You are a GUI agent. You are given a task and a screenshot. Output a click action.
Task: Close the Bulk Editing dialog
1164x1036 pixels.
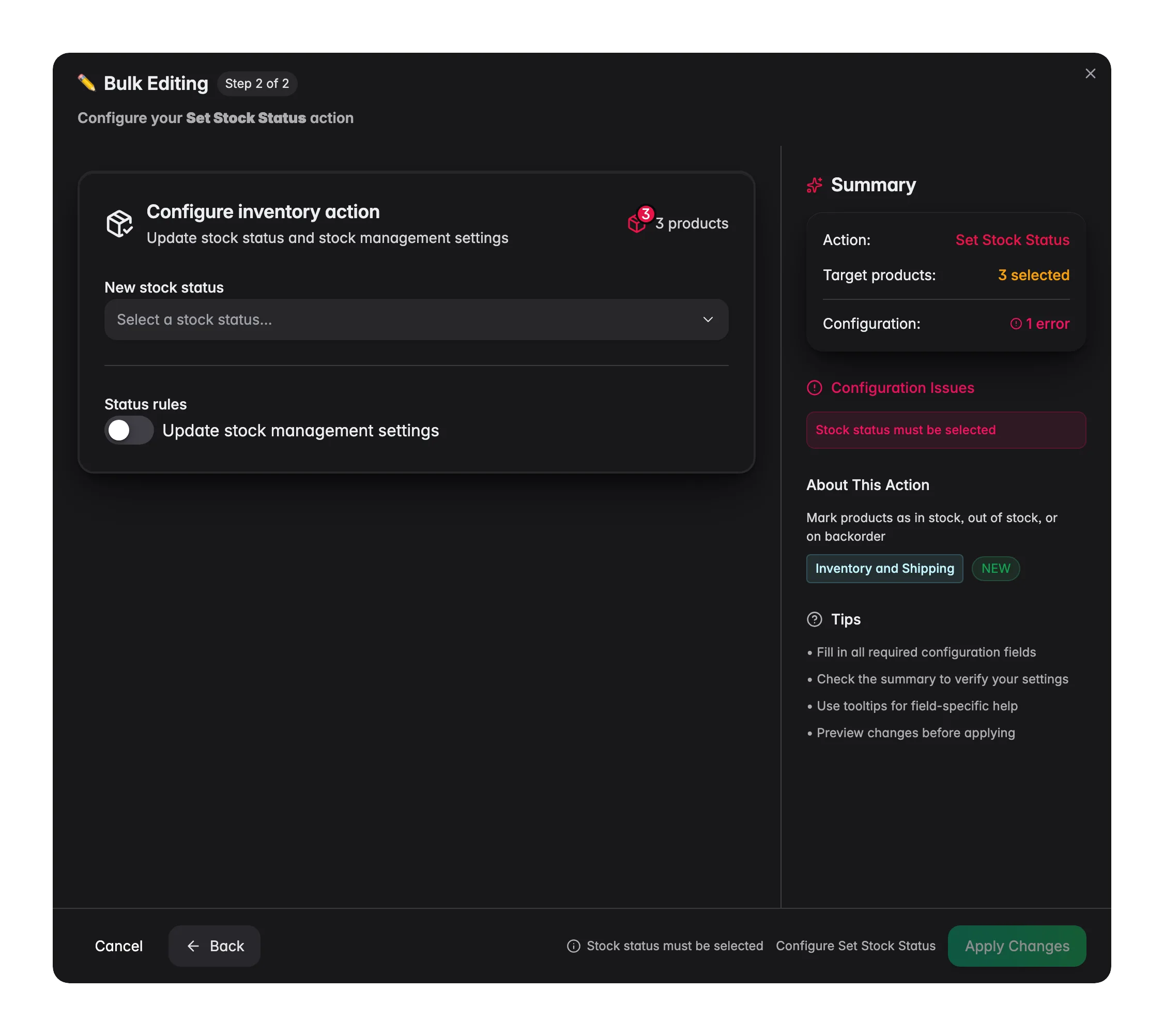tap(1090, 73)
